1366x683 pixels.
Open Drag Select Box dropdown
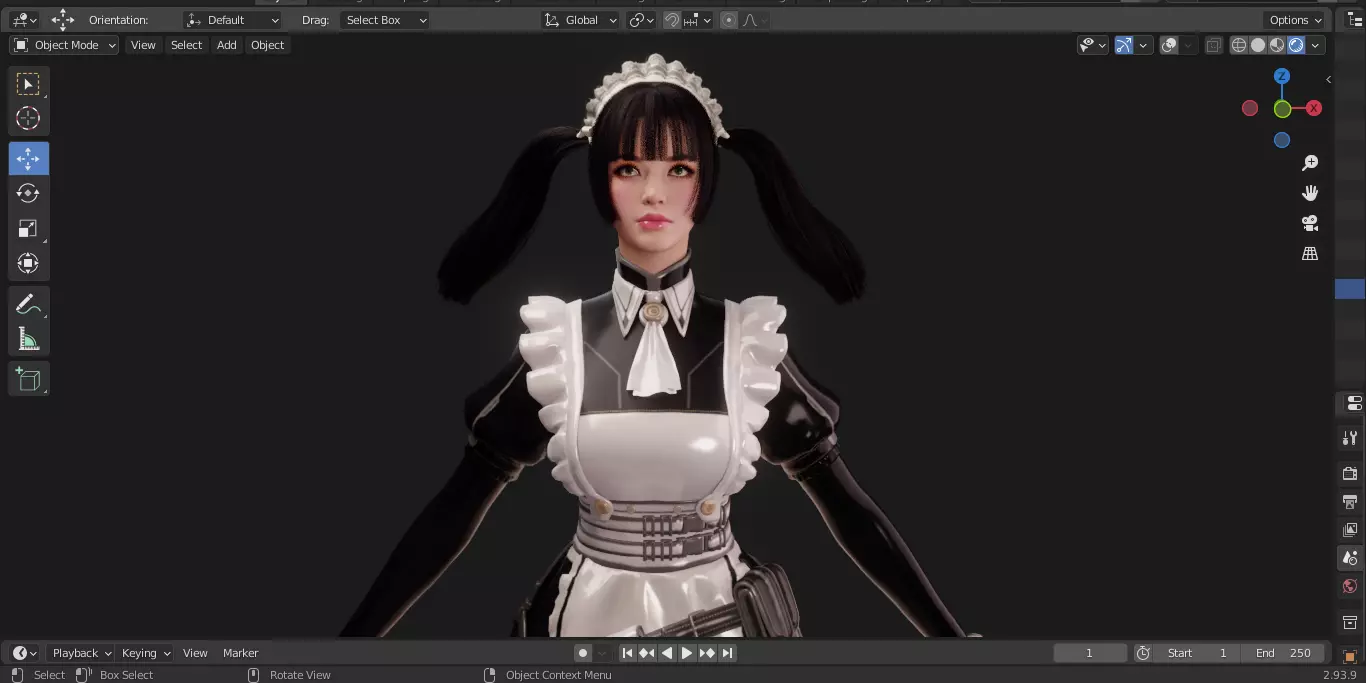tap(384, 20)
